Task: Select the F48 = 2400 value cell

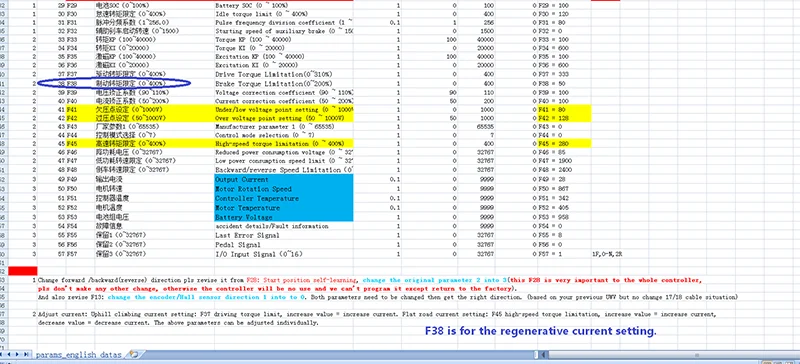Action: (x=564, y=169)
